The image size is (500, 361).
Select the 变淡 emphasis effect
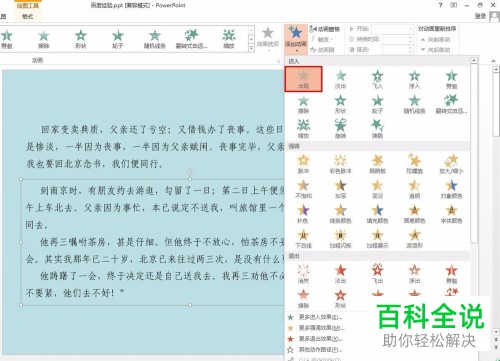tap(377, 189)
